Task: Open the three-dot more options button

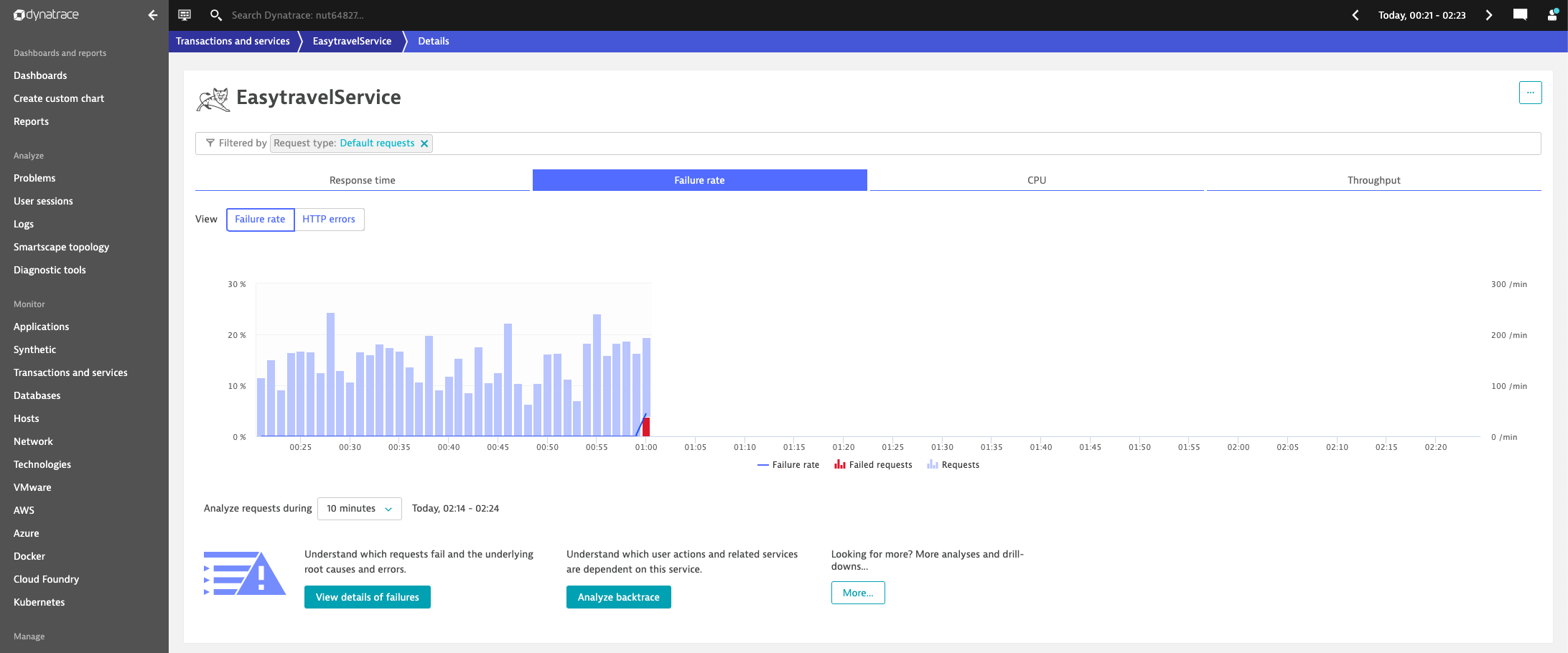Action: point(1530,93)
